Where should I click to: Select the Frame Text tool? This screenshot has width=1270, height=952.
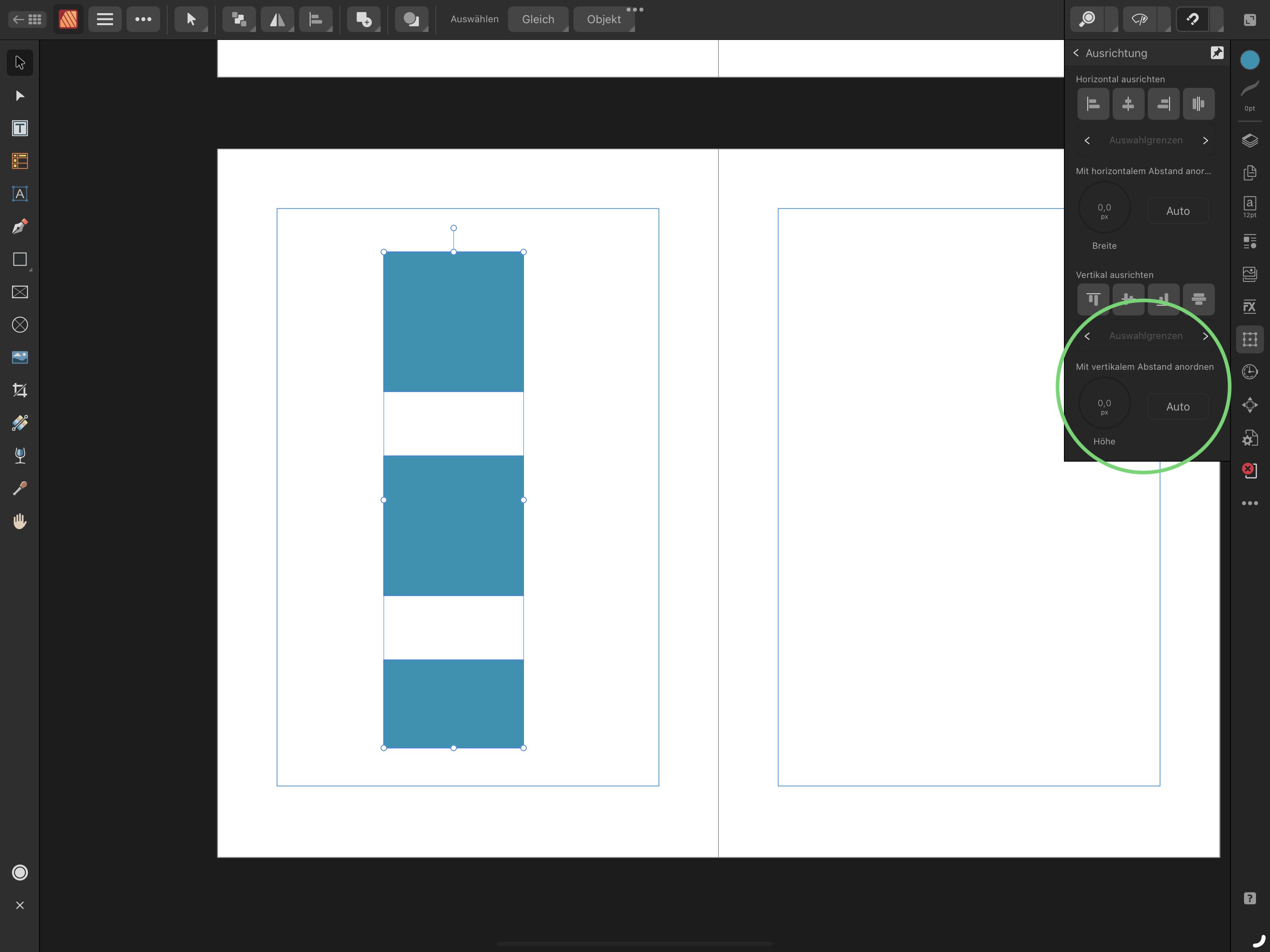[20, 128]
